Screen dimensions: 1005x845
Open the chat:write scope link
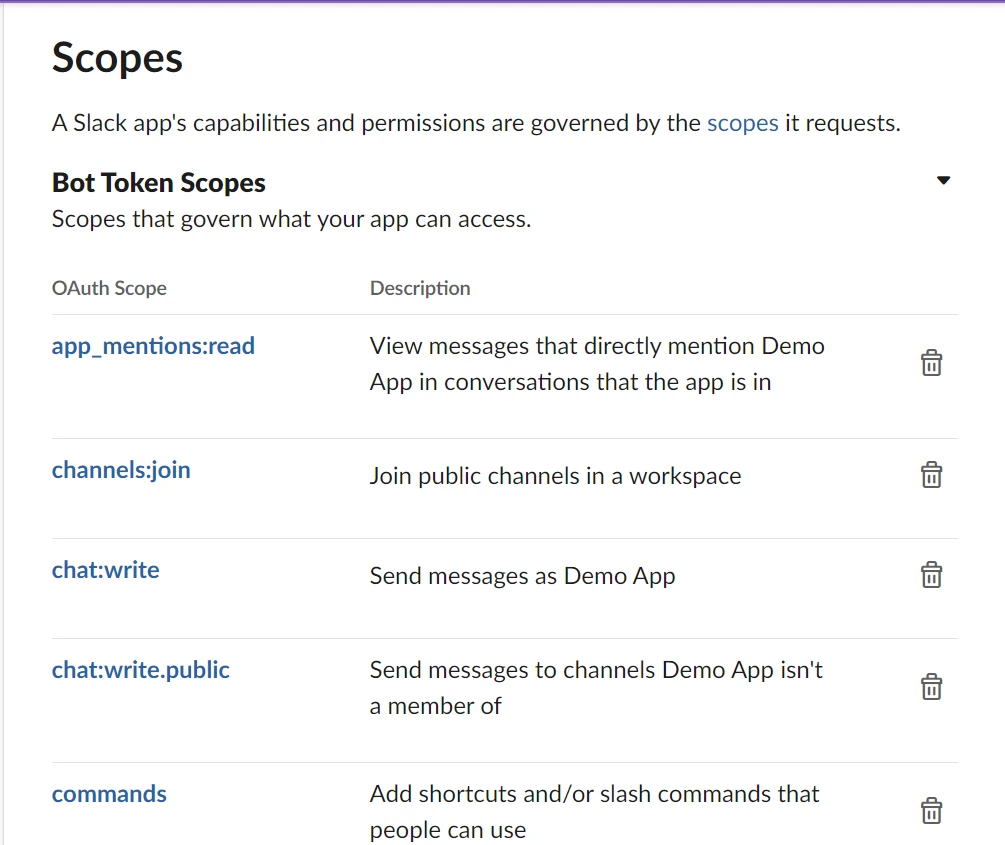(x=106, y=570)
